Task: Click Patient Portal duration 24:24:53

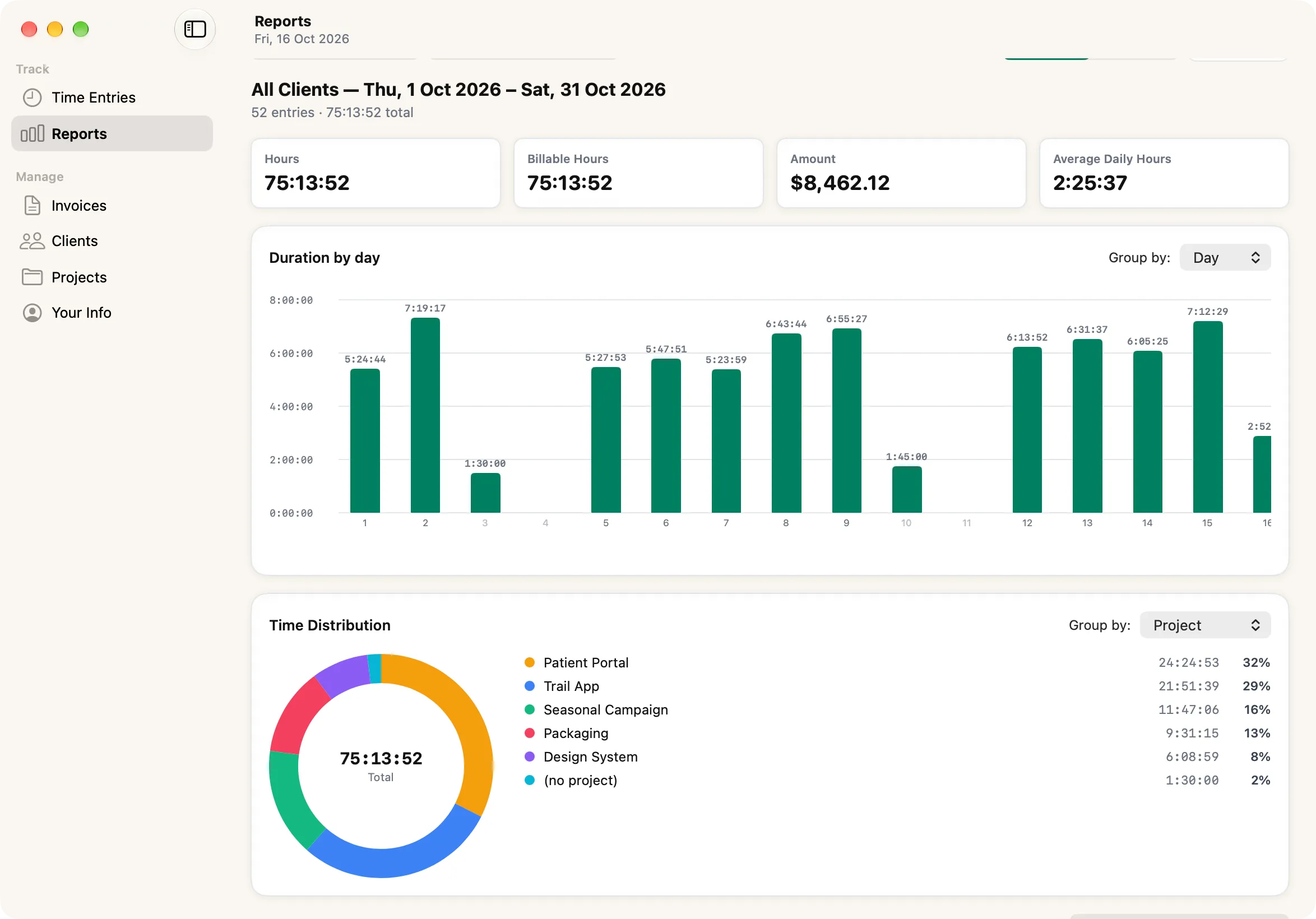Action: coord(1189,662)
